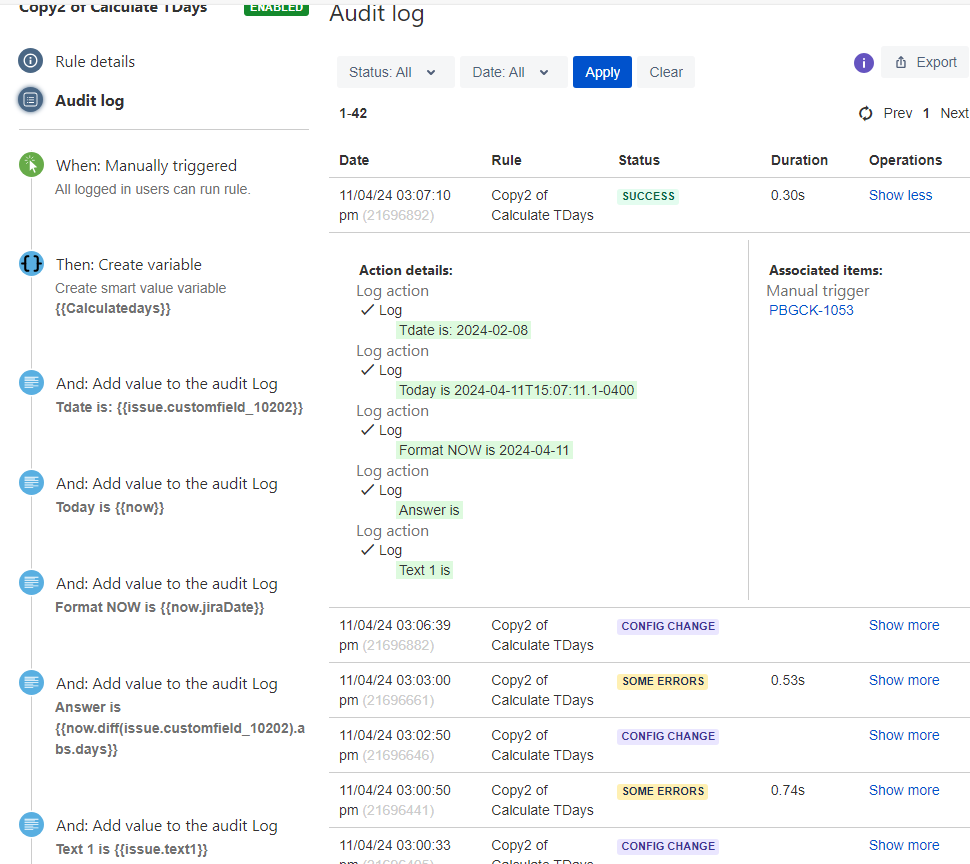Screen dimensions: 970x864
Task: Select 'Format NOW is {{now.jiraDate}}' step
Action: pyautogui.click(x=160, y=607)
